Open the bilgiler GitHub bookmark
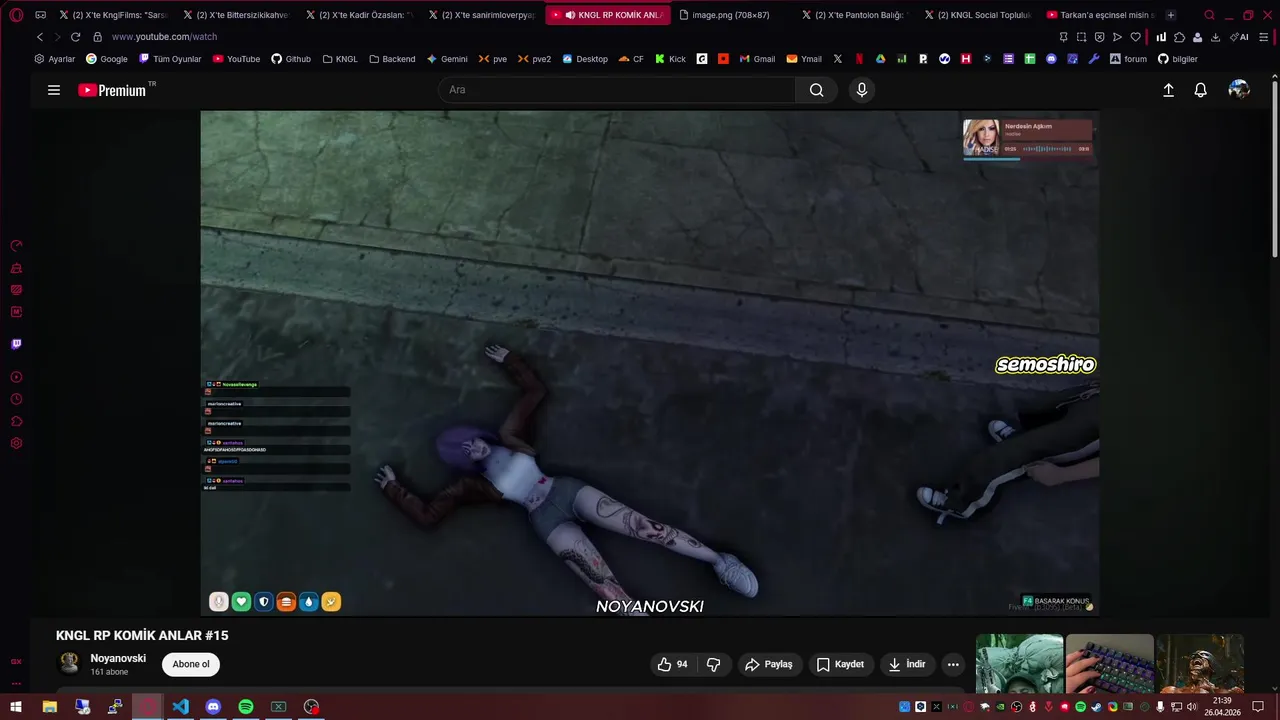 [x=1177, y=59]
